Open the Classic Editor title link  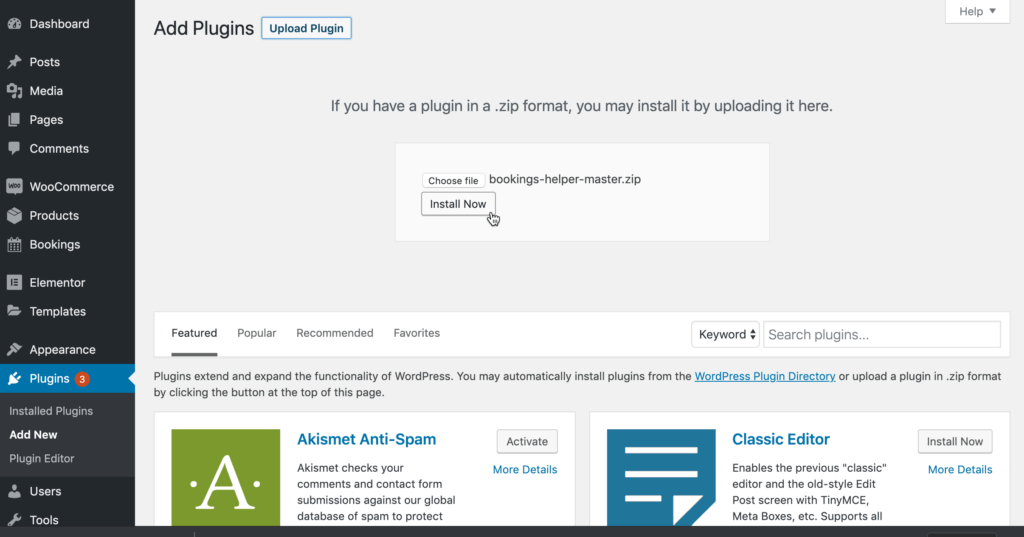pyautogui.click(x=781, y=440)
